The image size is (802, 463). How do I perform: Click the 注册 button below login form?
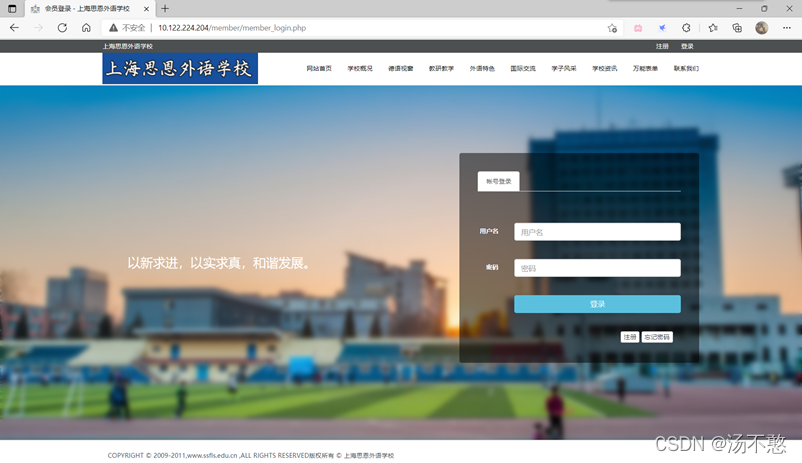coord(630,337)
